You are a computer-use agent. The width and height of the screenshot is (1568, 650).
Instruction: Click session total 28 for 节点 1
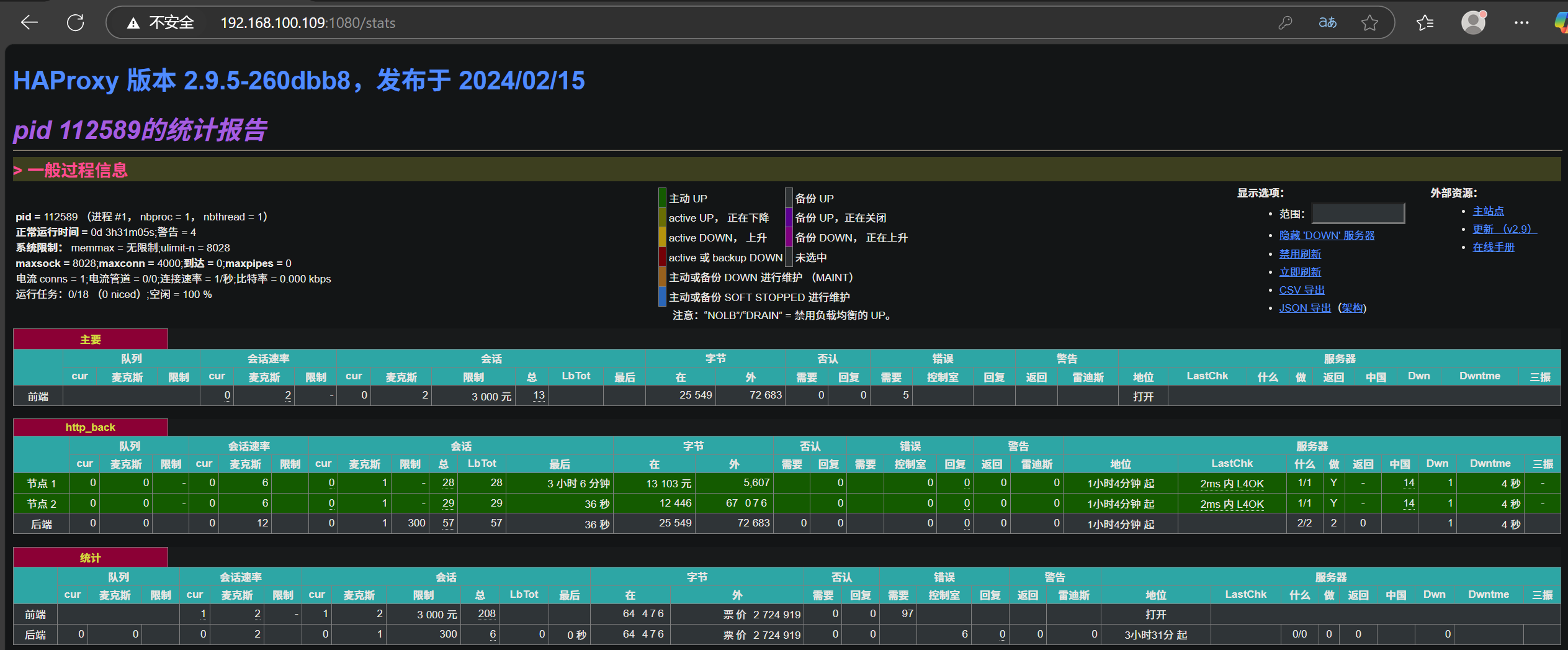point(448,483)
